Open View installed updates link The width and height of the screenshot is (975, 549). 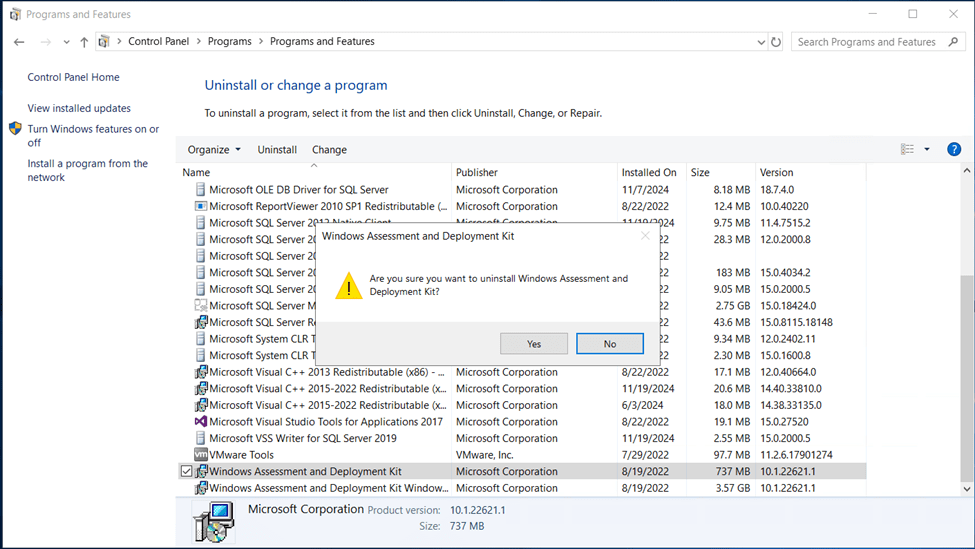coord(79,108)
